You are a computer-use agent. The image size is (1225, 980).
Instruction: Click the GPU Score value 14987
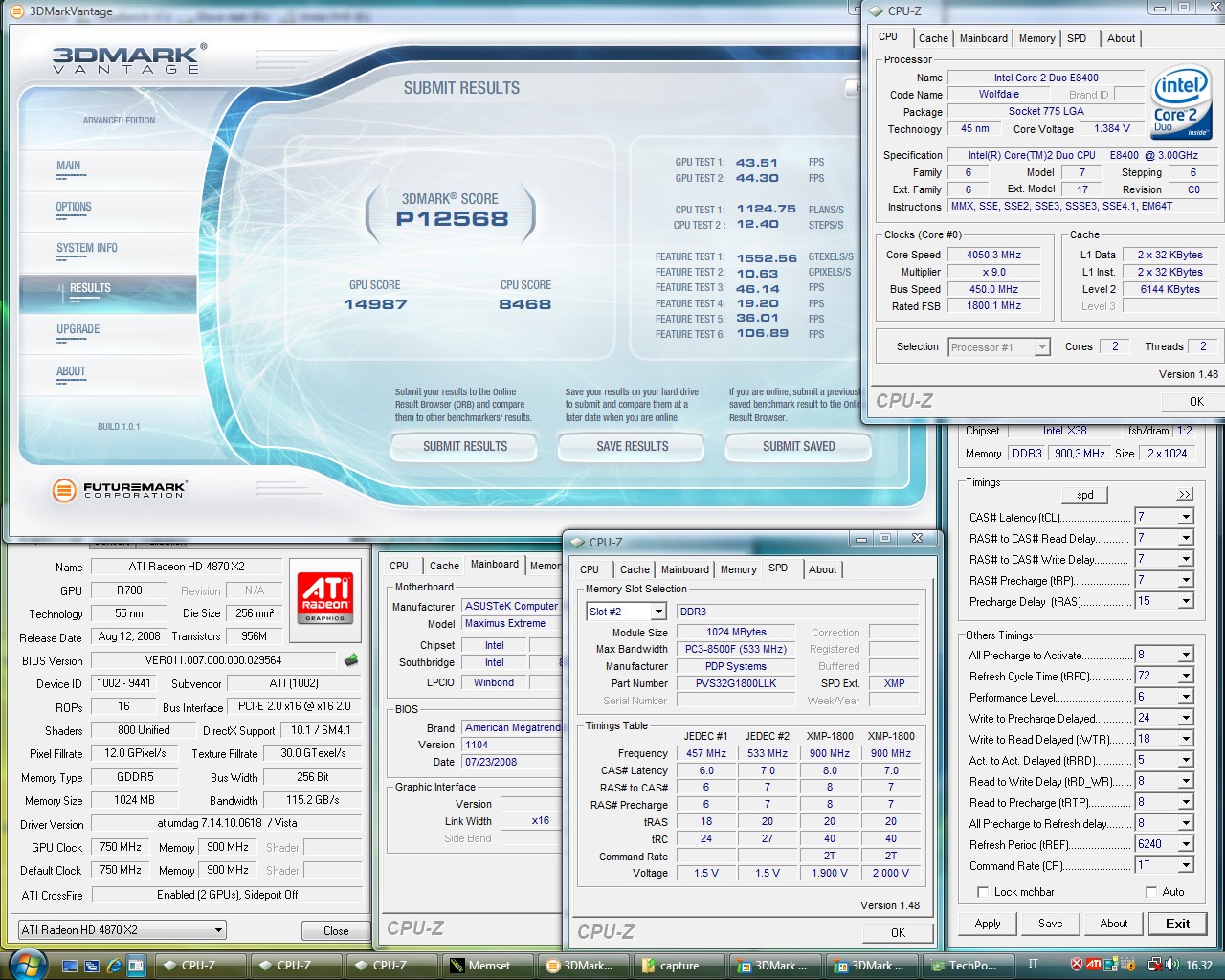[x=375, y=304]
